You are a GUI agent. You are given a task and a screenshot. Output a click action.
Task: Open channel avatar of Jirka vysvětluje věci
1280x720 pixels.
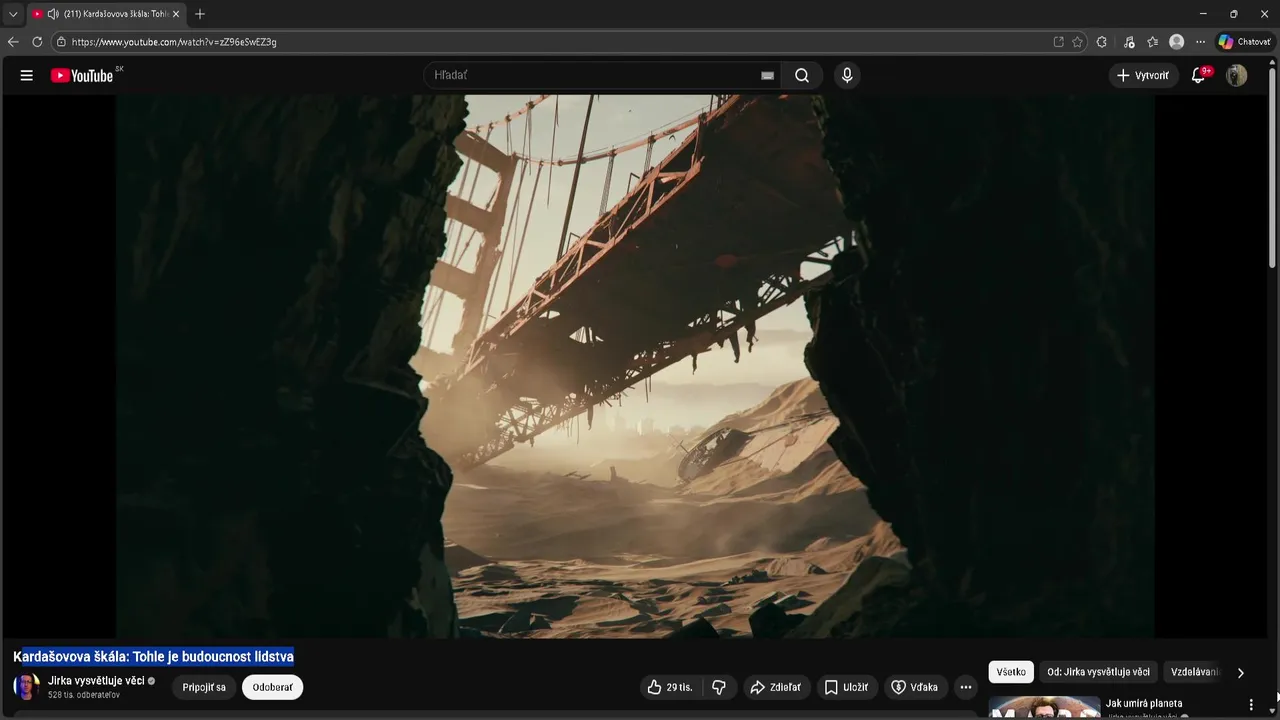point(27,687)
